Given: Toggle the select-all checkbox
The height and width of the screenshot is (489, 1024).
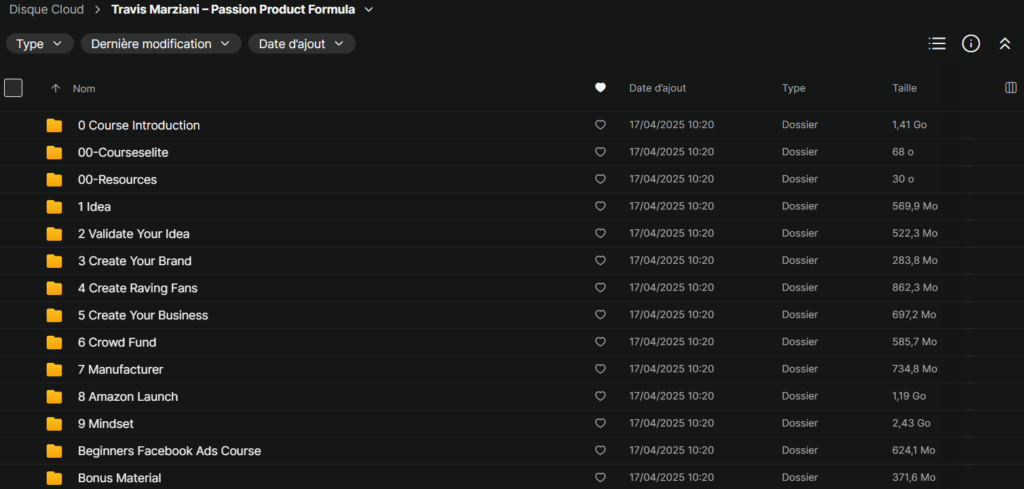Looking at the screenshot, I should pos(13,88).
